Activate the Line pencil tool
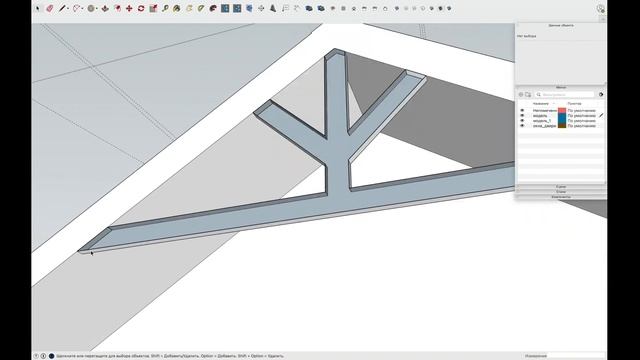Image resolution: width=640 pixels, height=360 pixels. point(62,8)
